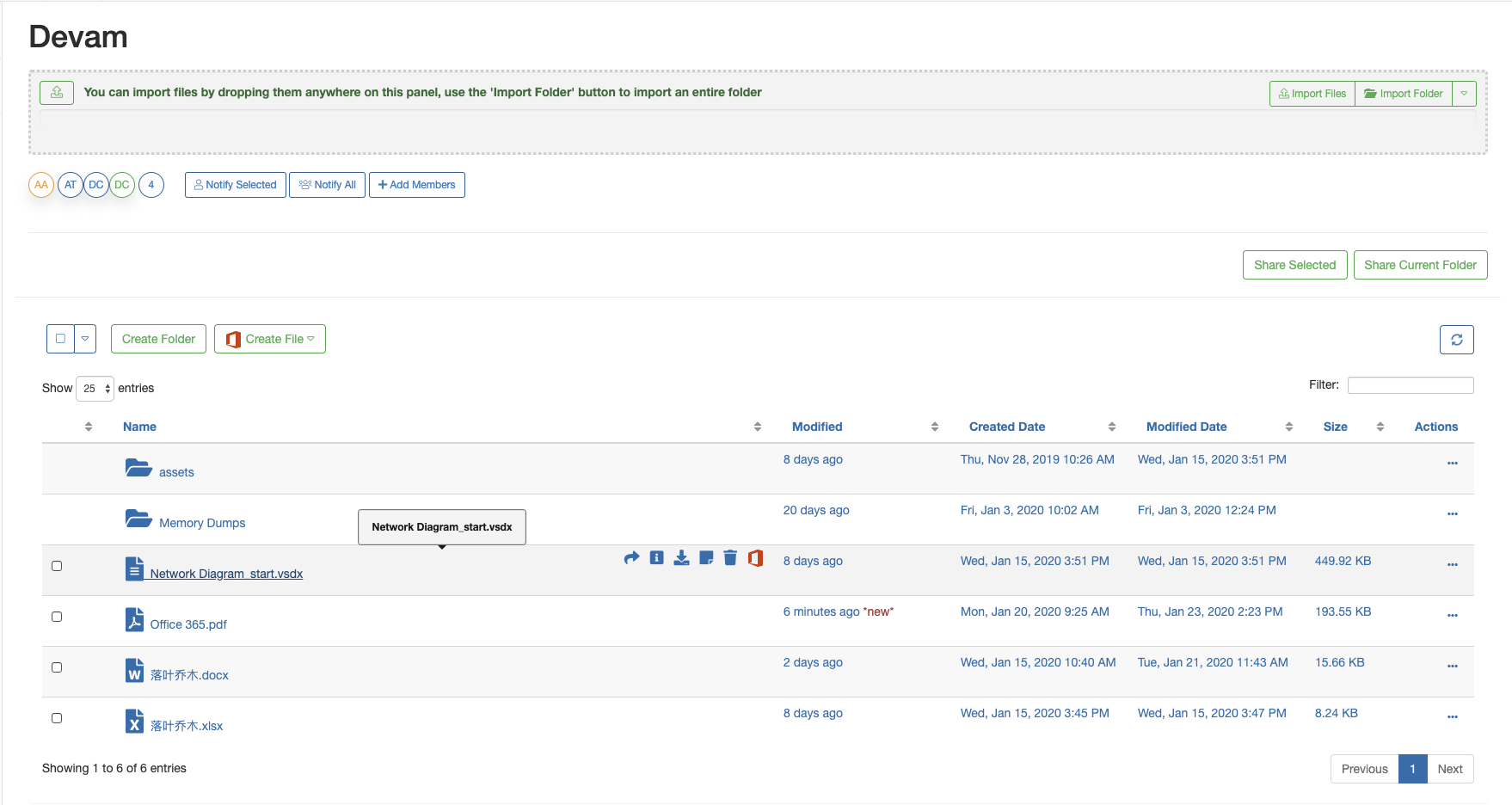Open actions ellipsis for 落叶乔木.docx
This screenshot has width=1512, height=805.
(1452, 666)
